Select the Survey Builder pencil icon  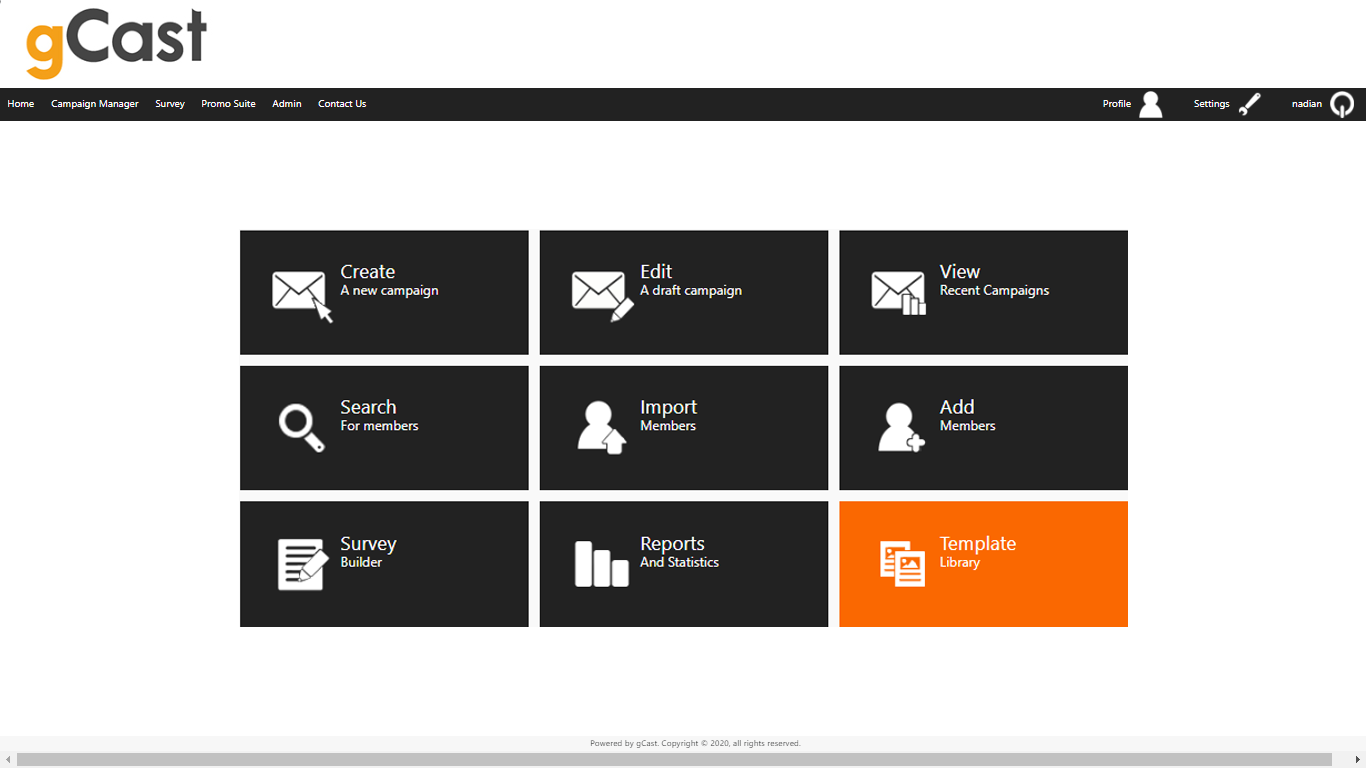tap(299, 563)
